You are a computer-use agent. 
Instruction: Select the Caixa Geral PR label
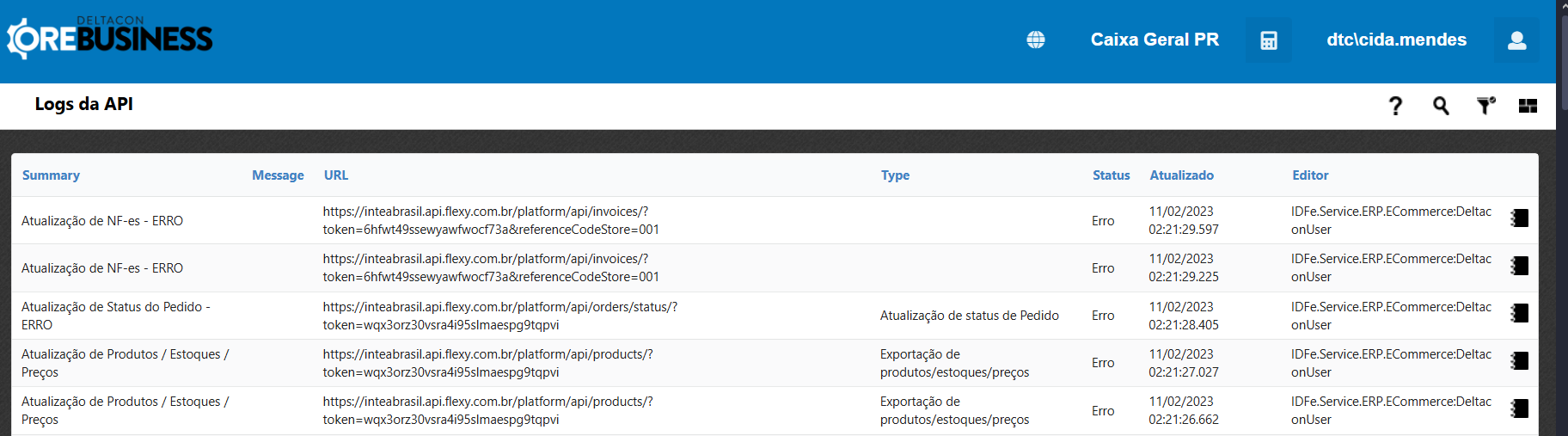tap(1155, 40)
